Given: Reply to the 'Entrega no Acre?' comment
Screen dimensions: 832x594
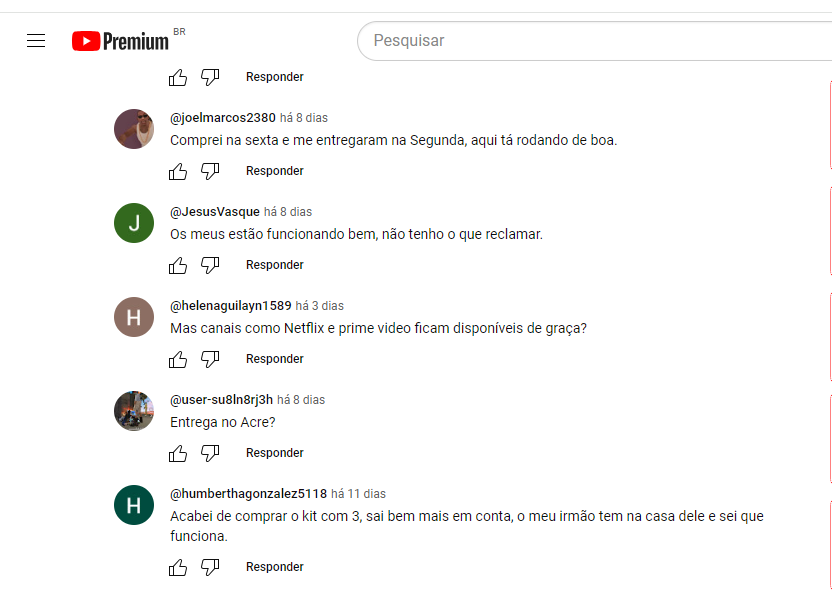Looking at the screenshot, I should [275, 453].
